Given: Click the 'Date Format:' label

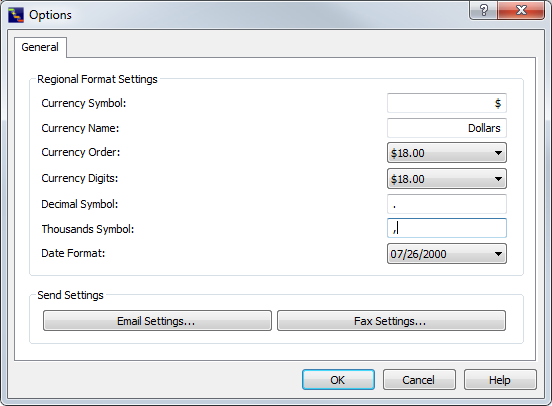Looking at the screenshot, I should [x=73, y=253].
